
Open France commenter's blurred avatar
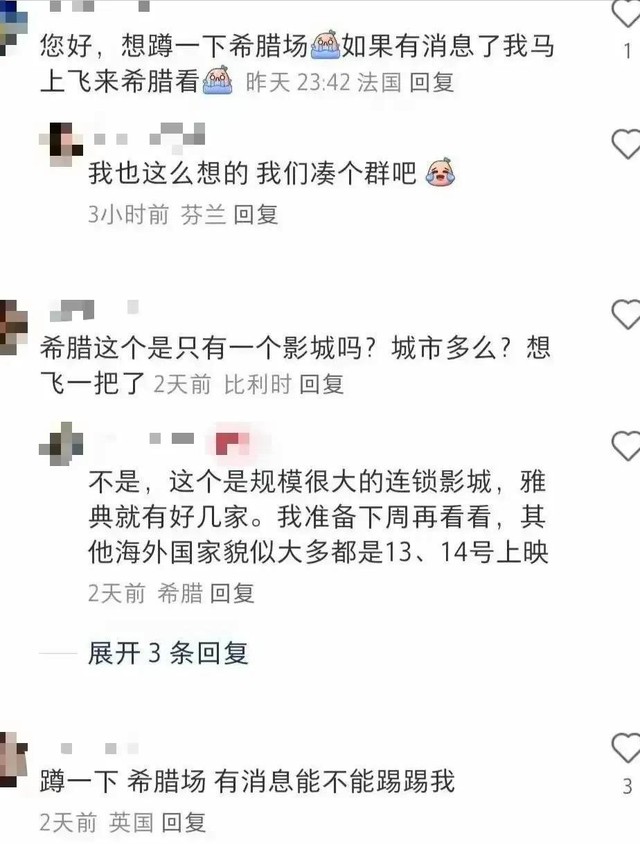tap(13, 28)
